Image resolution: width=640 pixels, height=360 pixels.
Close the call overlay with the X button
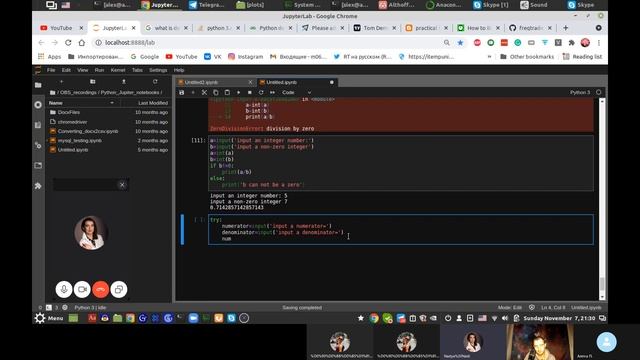tap(122, 185)
